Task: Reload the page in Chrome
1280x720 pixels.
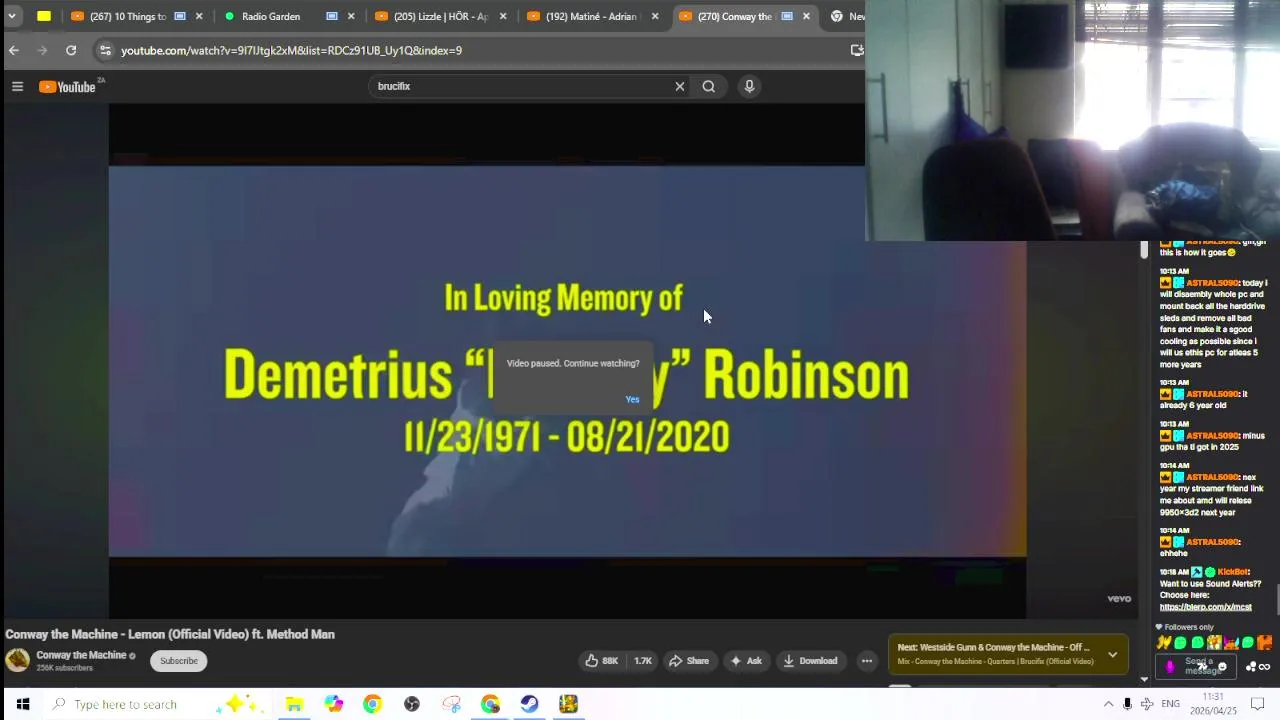Action: tap(71, 50)
